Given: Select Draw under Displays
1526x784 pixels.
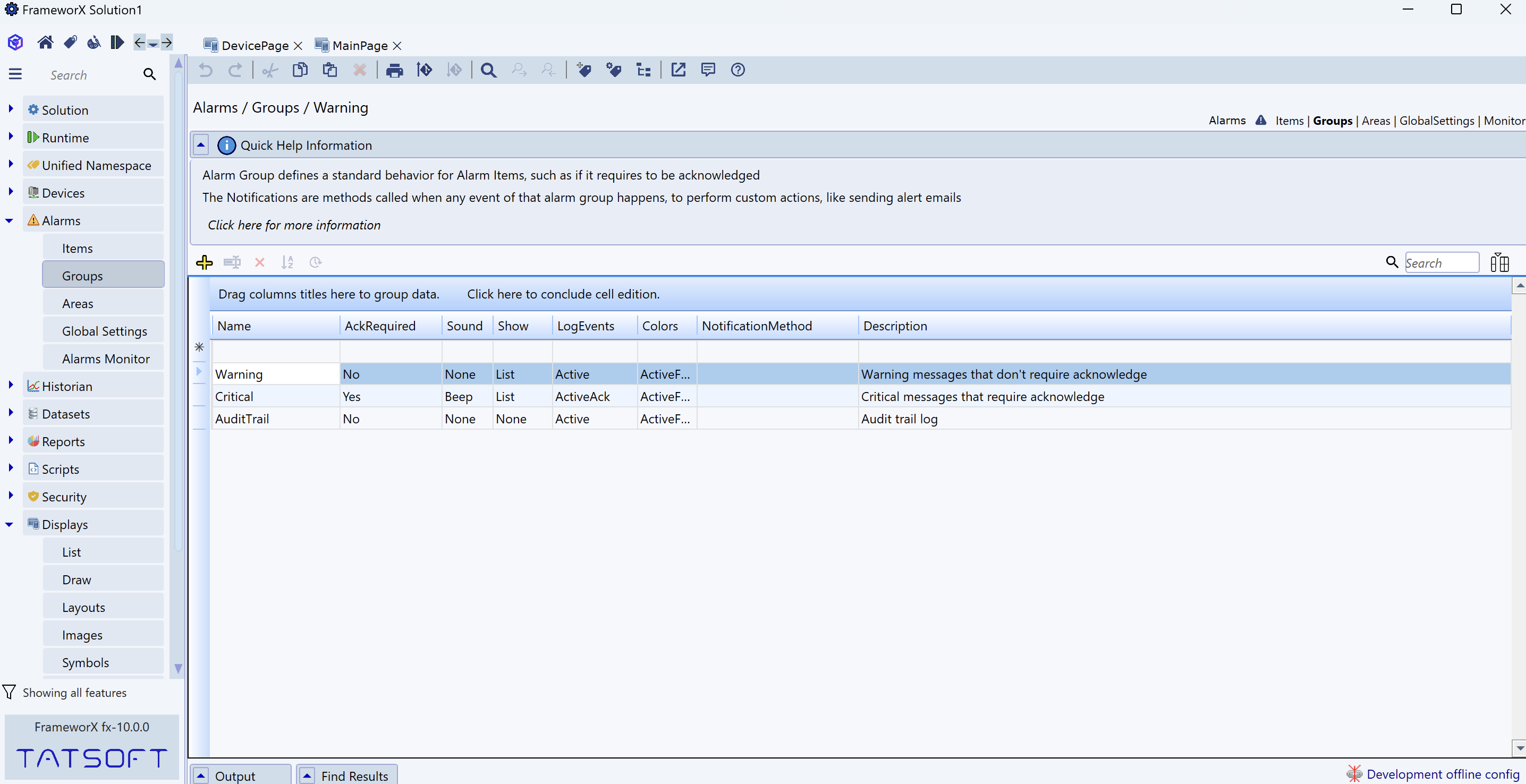Looking at the screenshot, I should pos(103,580).
